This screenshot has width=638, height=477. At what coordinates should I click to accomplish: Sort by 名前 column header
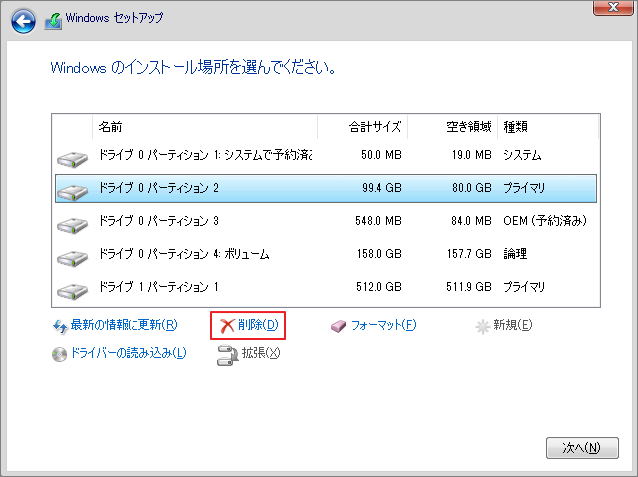click(x=205, y=127)
